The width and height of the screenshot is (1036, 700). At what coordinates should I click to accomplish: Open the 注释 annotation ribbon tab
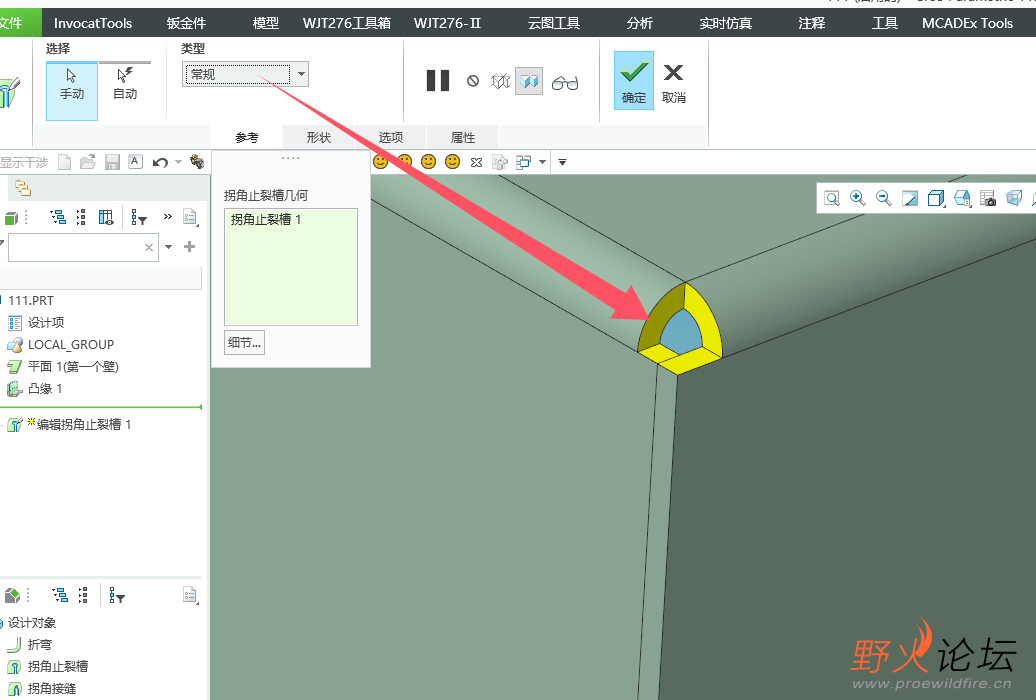point(811,23)
